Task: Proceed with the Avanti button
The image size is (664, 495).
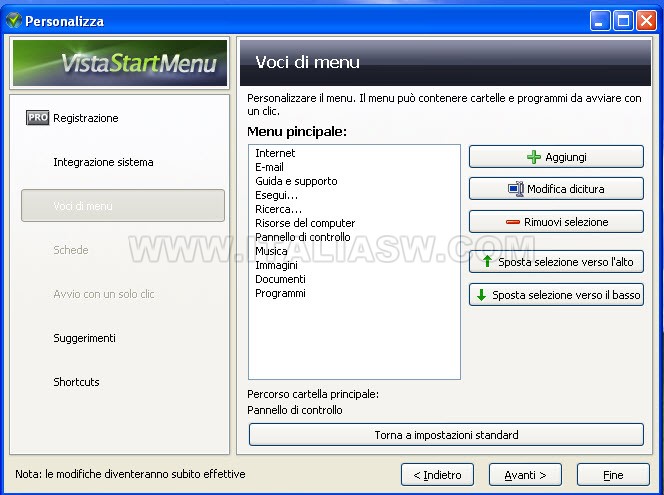Action: (x=525, y=475)
